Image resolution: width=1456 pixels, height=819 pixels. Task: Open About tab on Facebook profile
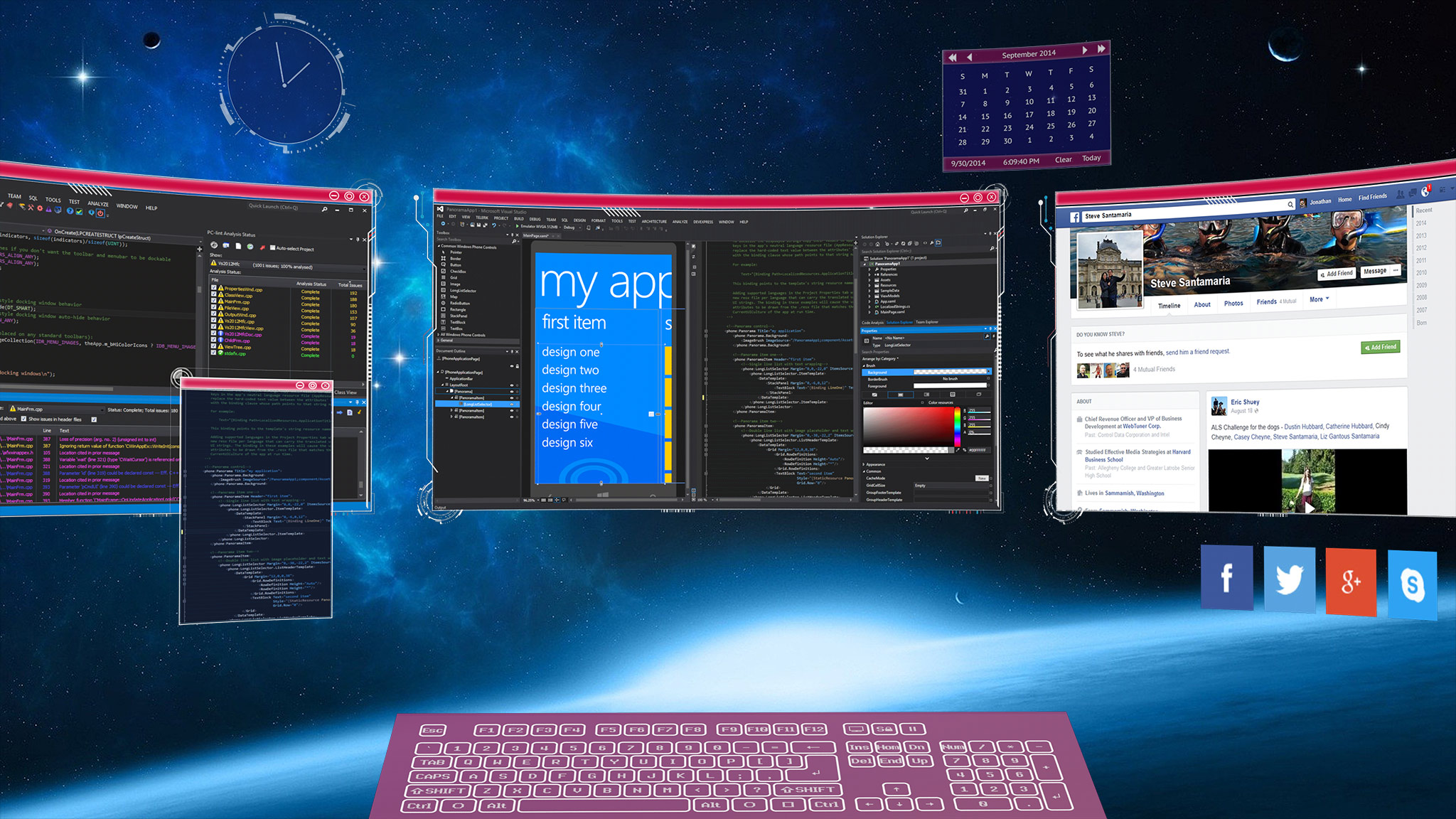click(1202, 304)
